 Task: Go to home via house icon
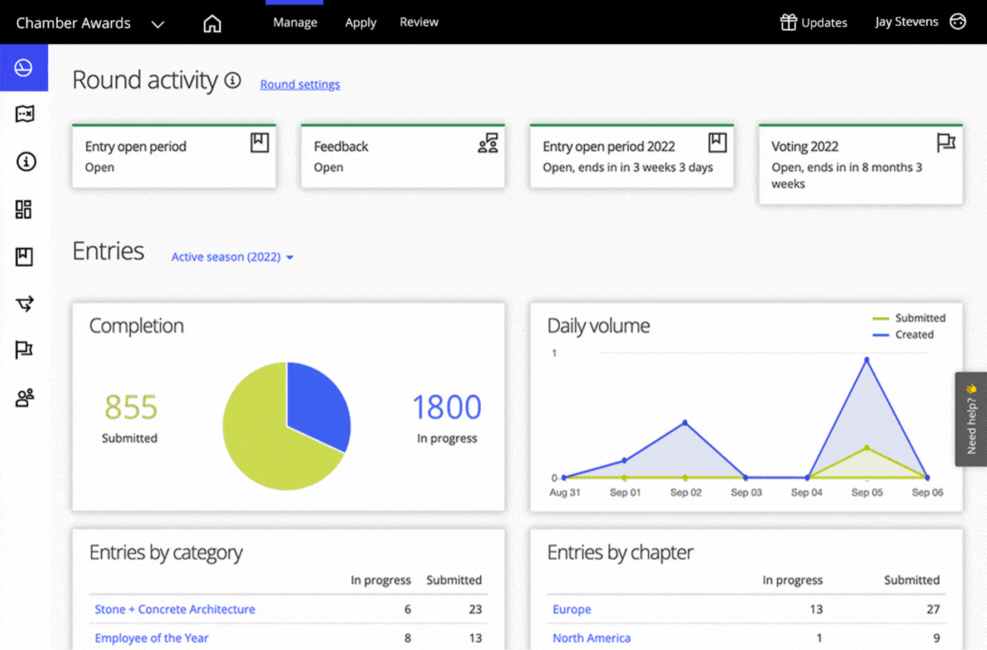click(212, 23)
